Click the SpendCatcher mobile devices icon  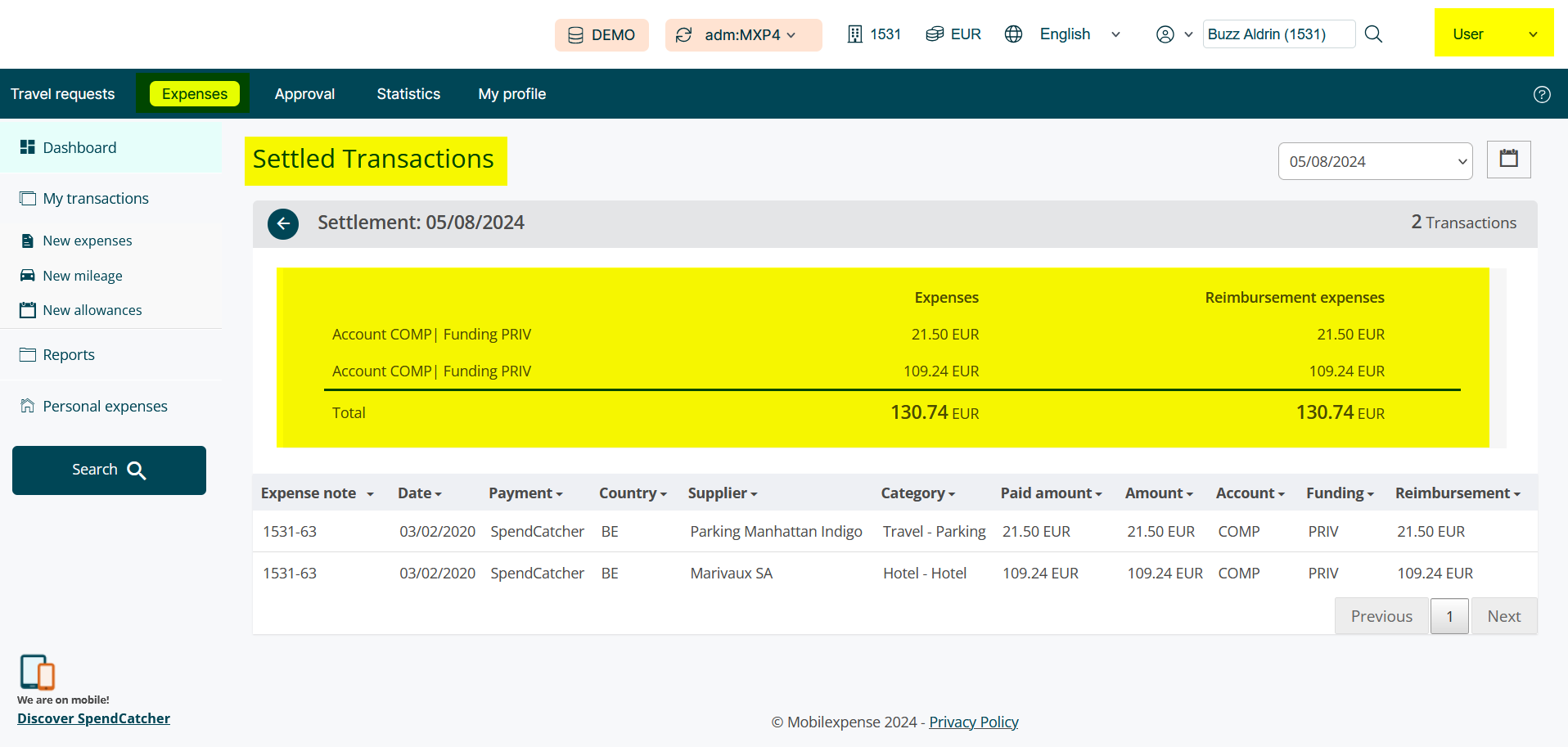pyautogui.click(x=37, y=672)
